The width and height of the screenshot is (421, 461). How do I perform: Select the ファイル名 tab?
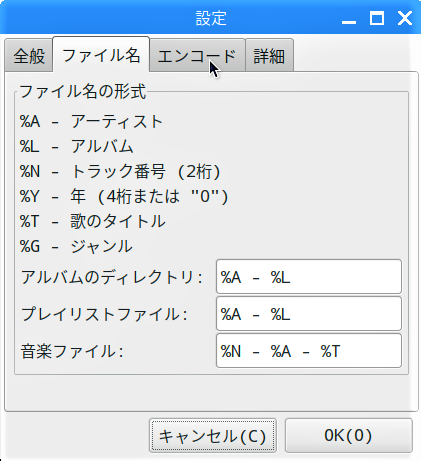(101, 55)
